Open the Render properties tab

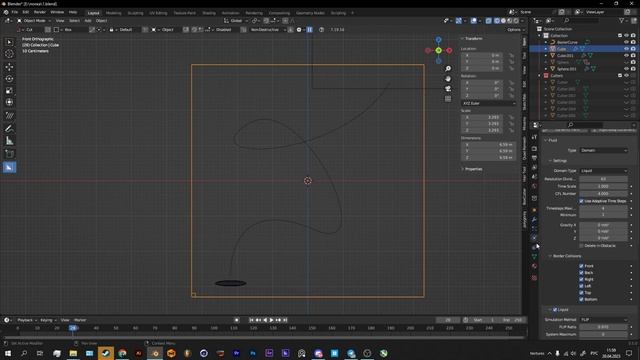[x=534, y=149]
